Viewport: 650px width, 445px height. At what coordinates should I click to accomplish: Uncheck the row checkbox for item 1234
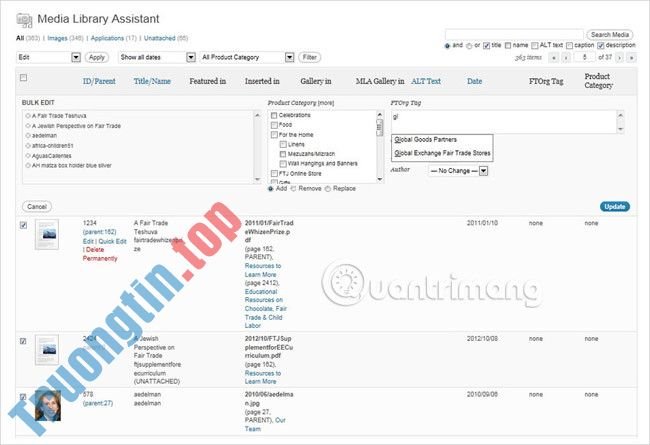tap(24, 225)
